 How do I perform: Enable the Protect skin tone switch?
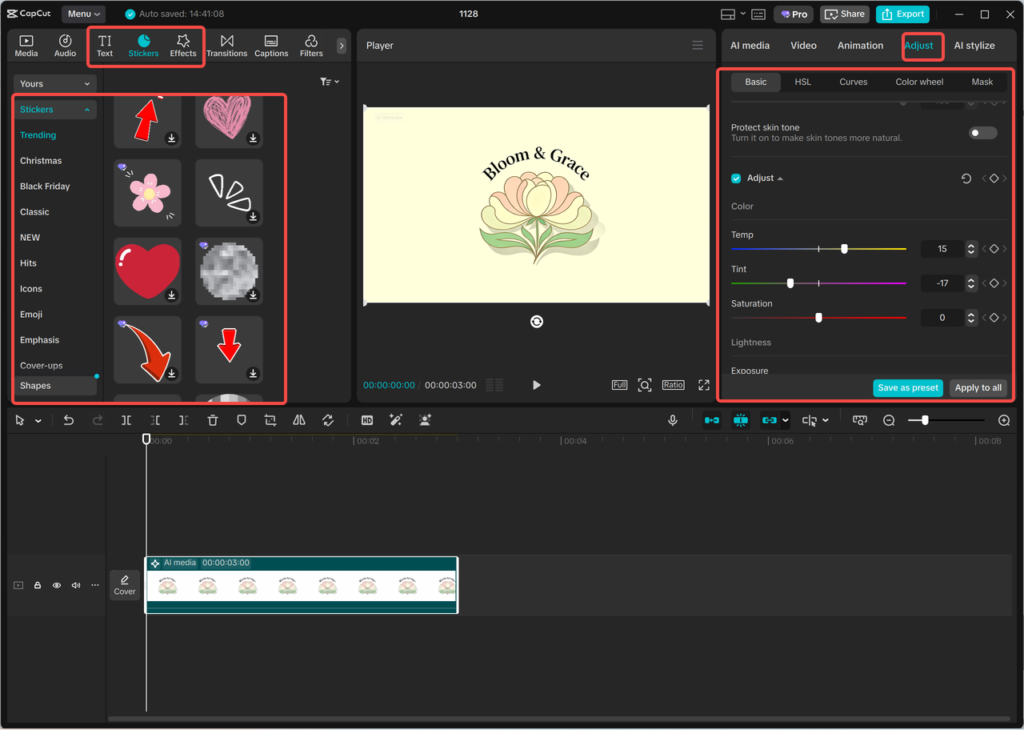981,132
